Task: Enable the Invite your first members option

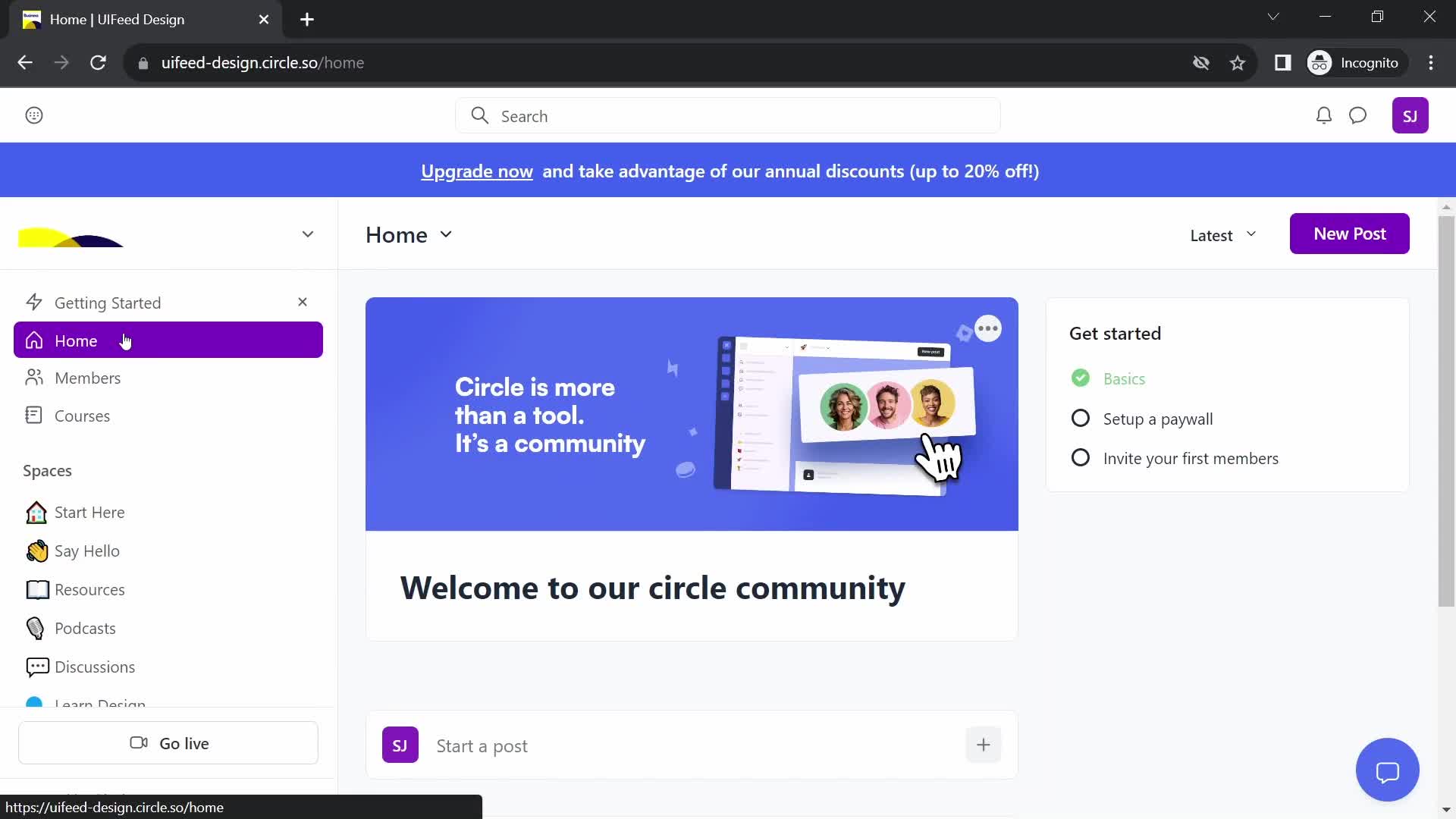Action: (x=1080, y=457)
